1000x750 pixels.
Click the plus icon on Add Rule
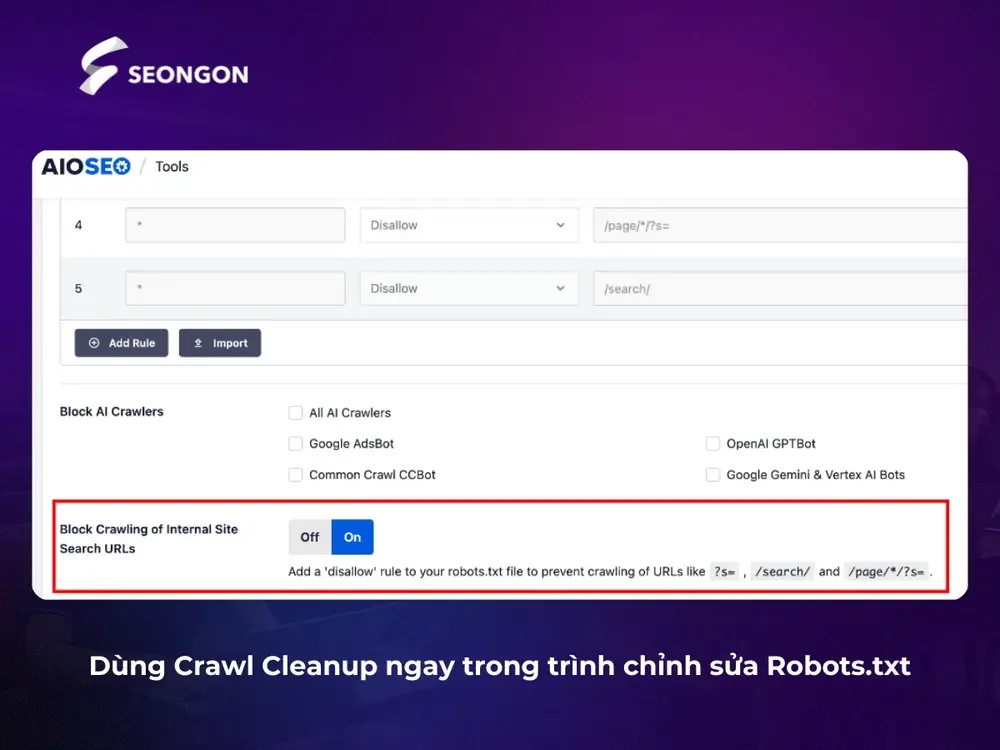(x=94, y=343)
